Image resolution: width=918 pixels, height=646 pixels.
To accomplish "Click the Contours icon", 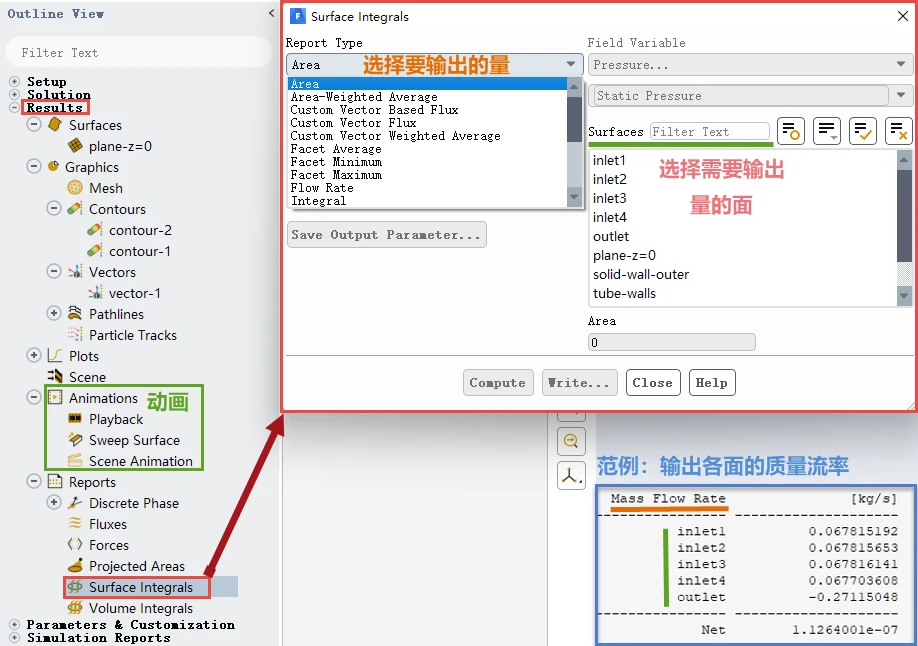I will tap(75, 209).
